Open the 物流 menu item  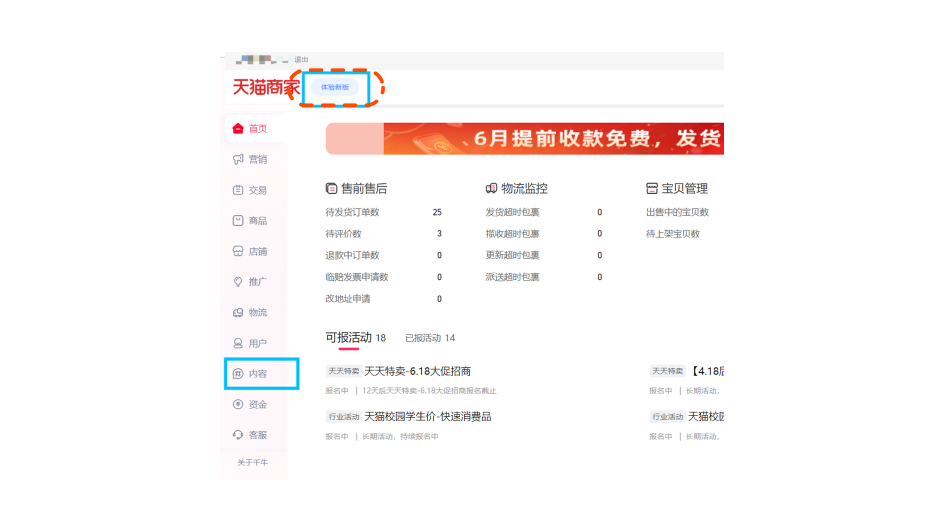tap(256, 313)
